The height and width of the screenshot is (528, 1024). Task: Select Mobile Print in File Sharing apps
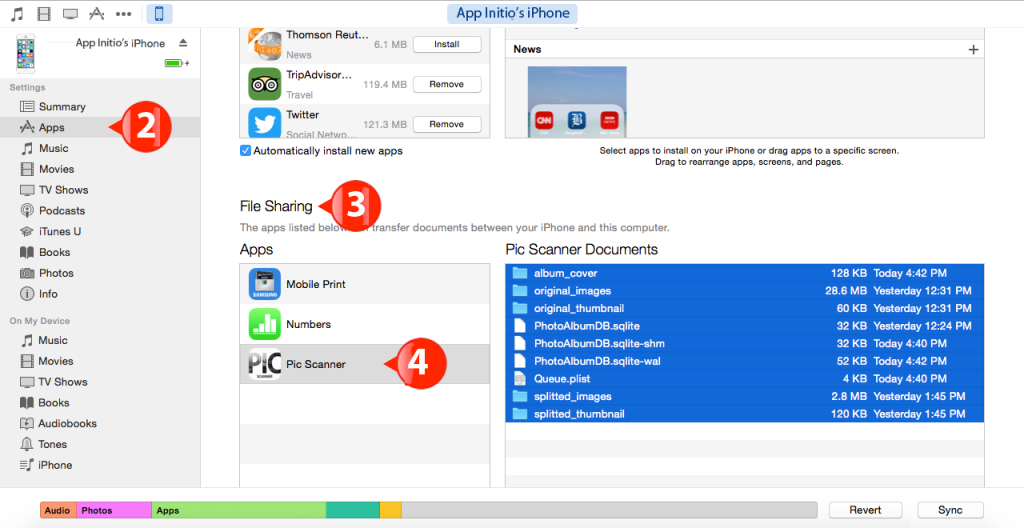(365, 284)
